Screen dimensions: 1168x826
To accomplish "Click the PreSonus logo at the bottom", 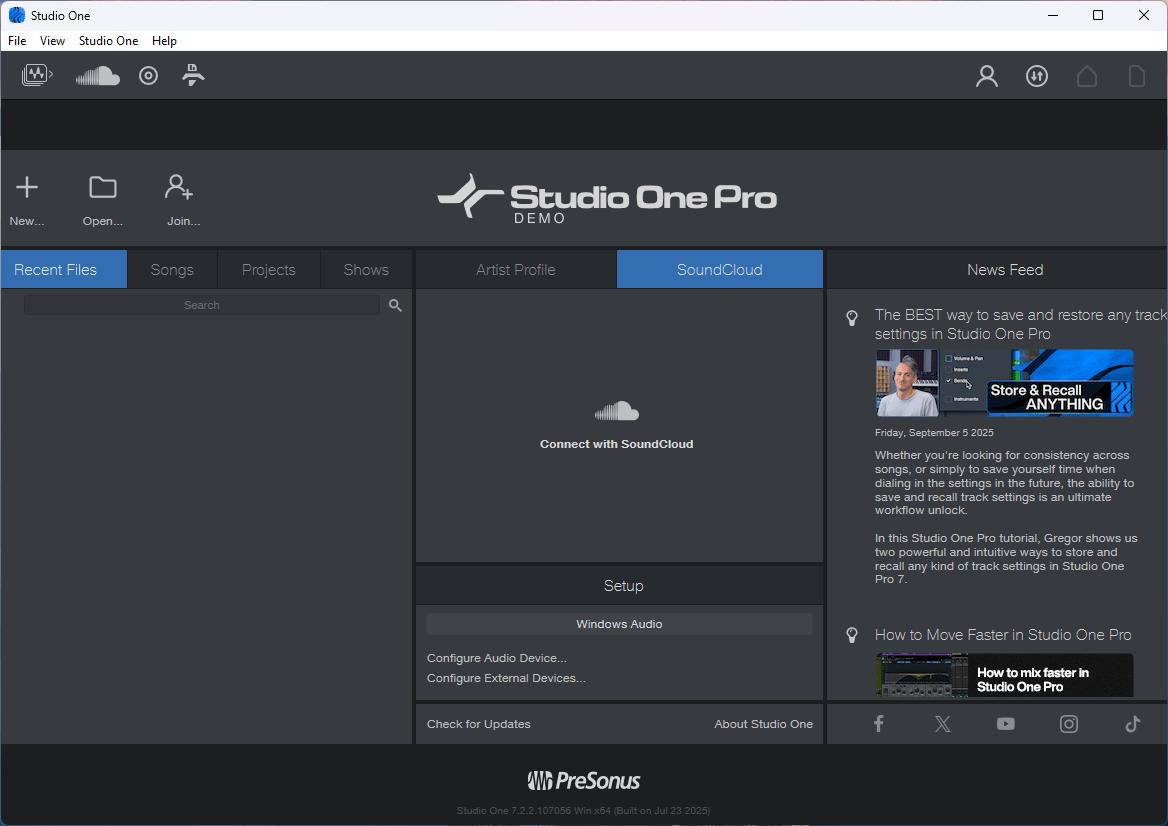I will [584, 781].
